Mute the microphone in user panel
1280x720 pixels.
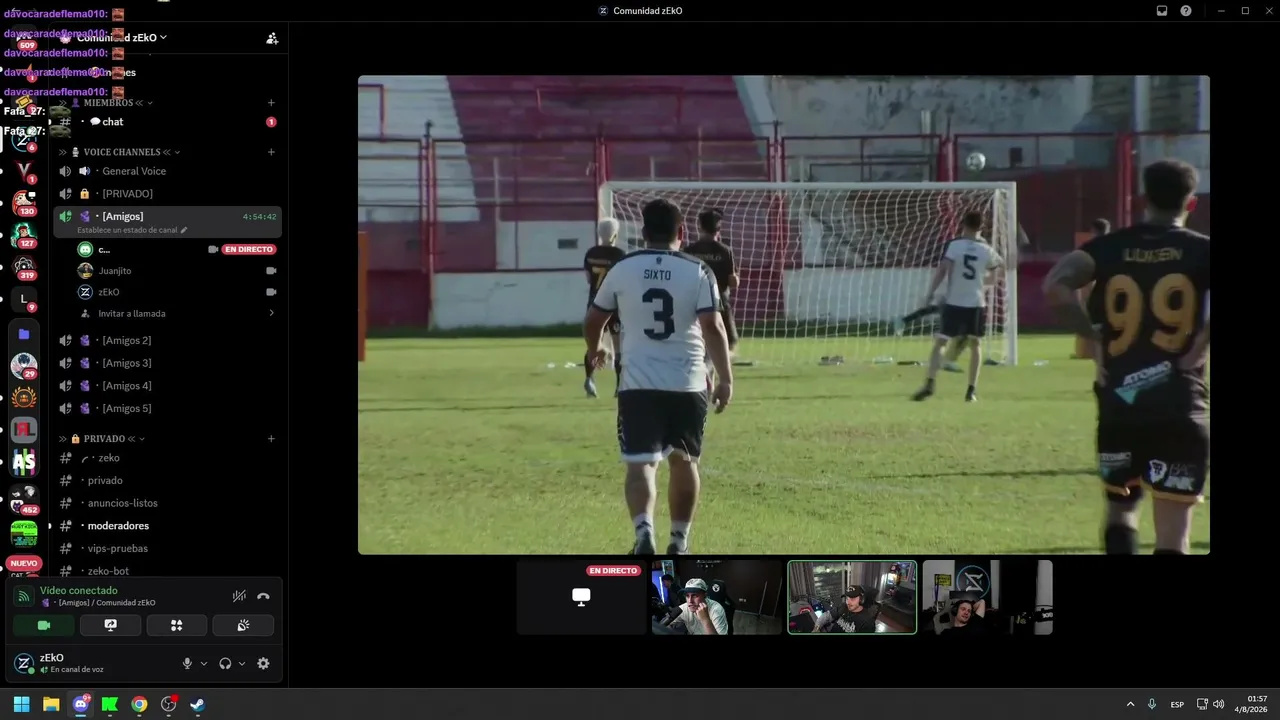187,663
